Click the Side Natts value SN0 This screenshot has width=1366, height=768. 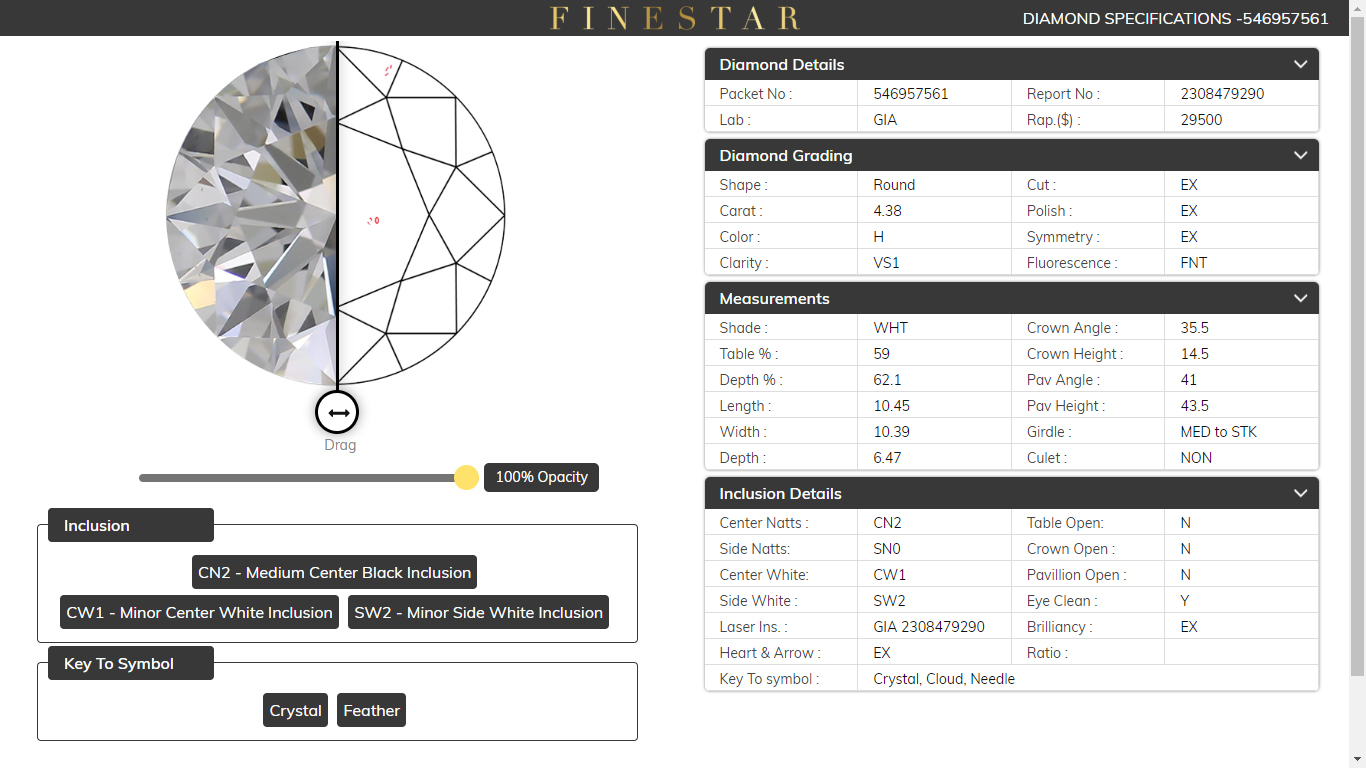tap(887, 548)
